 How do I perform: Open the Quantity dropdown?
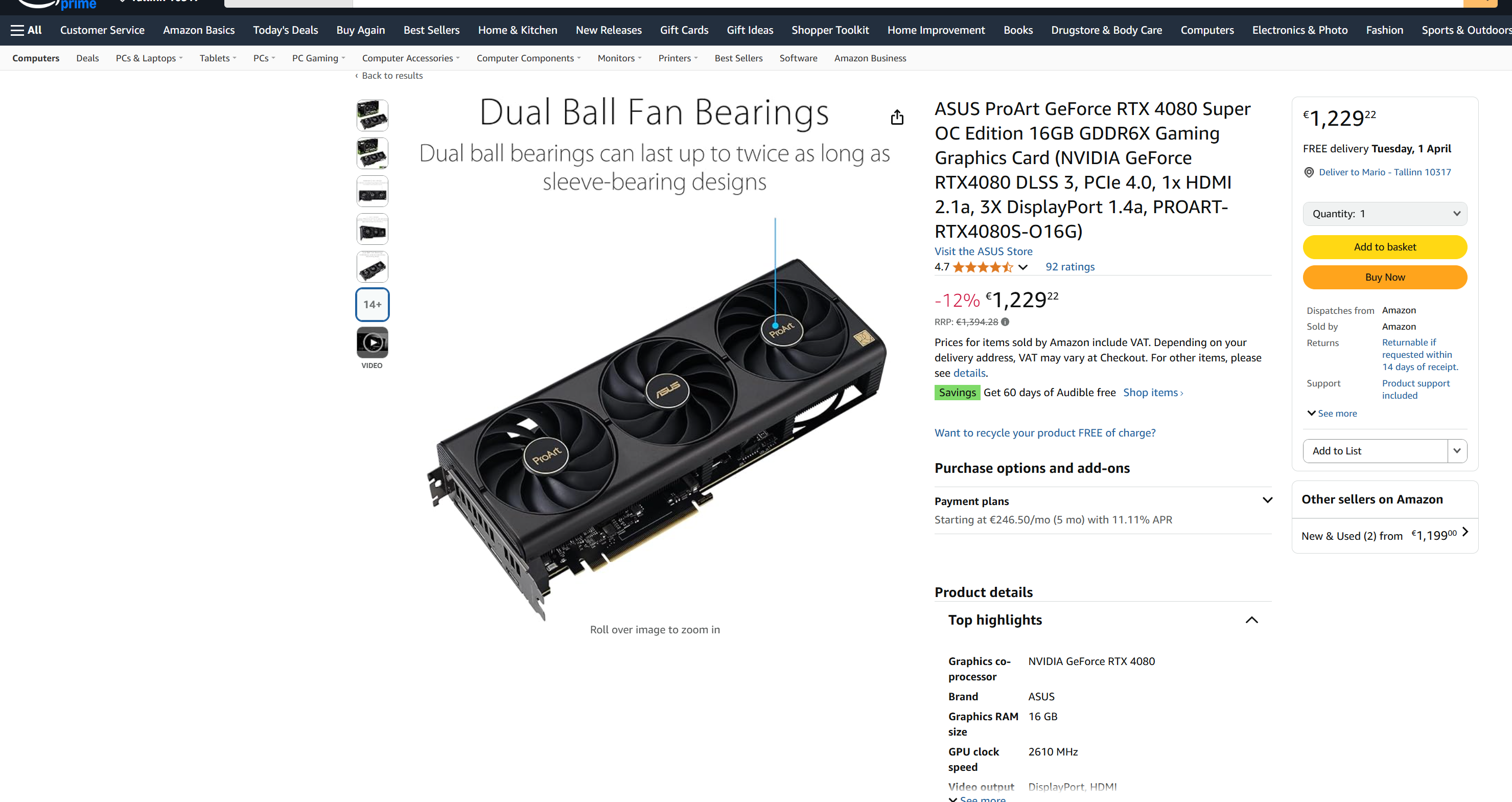[x=1385, y=214]
